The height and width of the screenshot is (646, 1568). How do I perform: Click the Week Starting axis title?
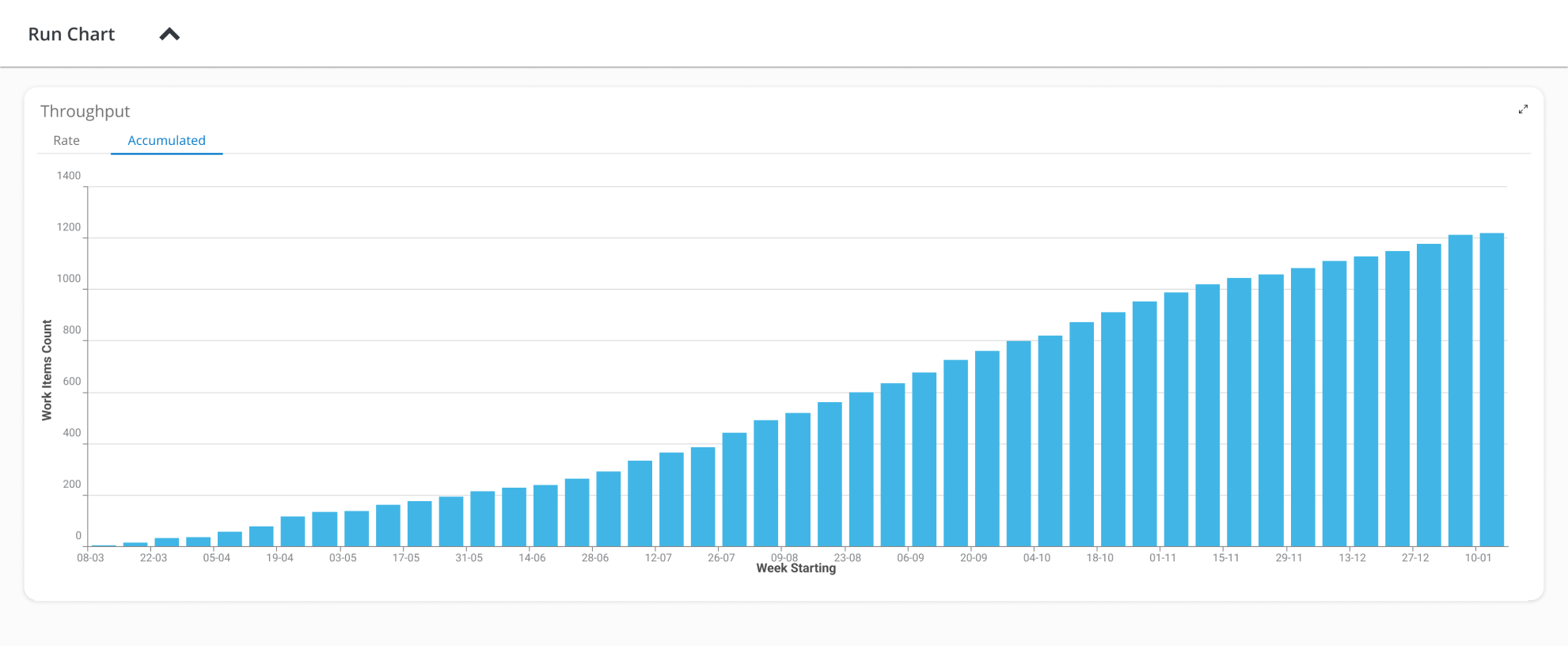point(796,568)
